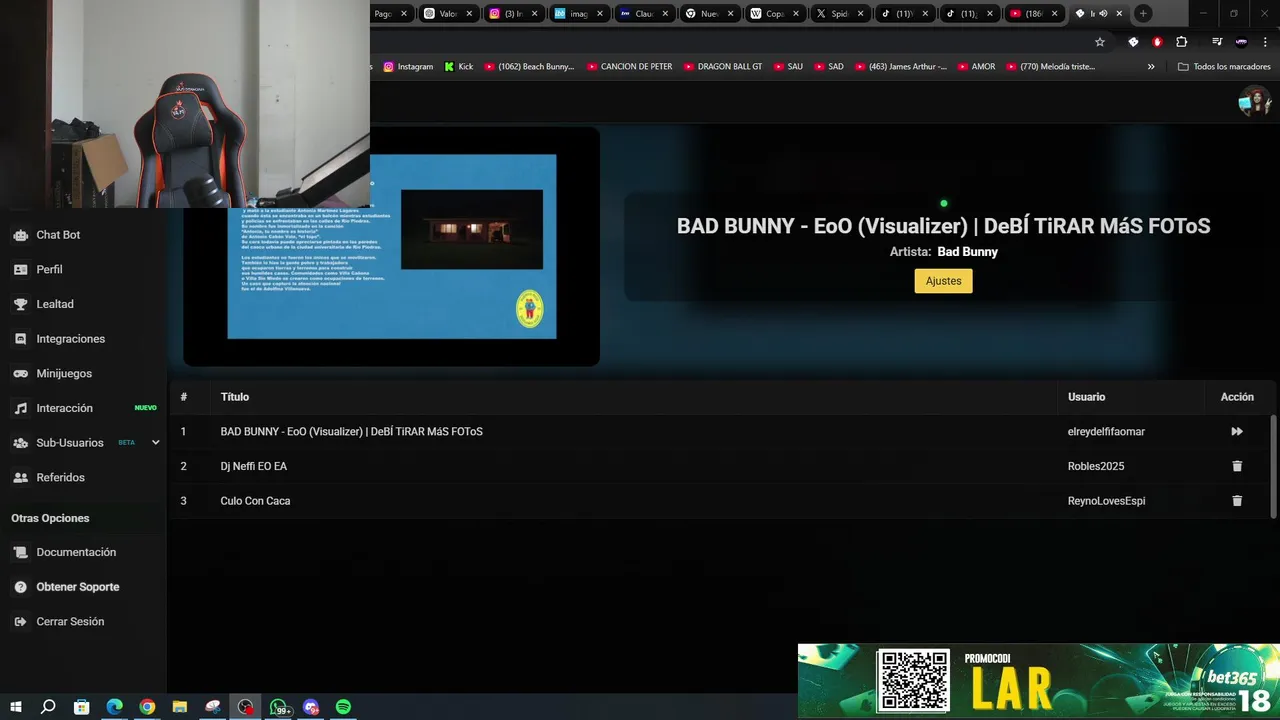Open Snipping Tool from the taskbar
Viewport: 1280px width, 720px height.
click(x=213, y=707)
